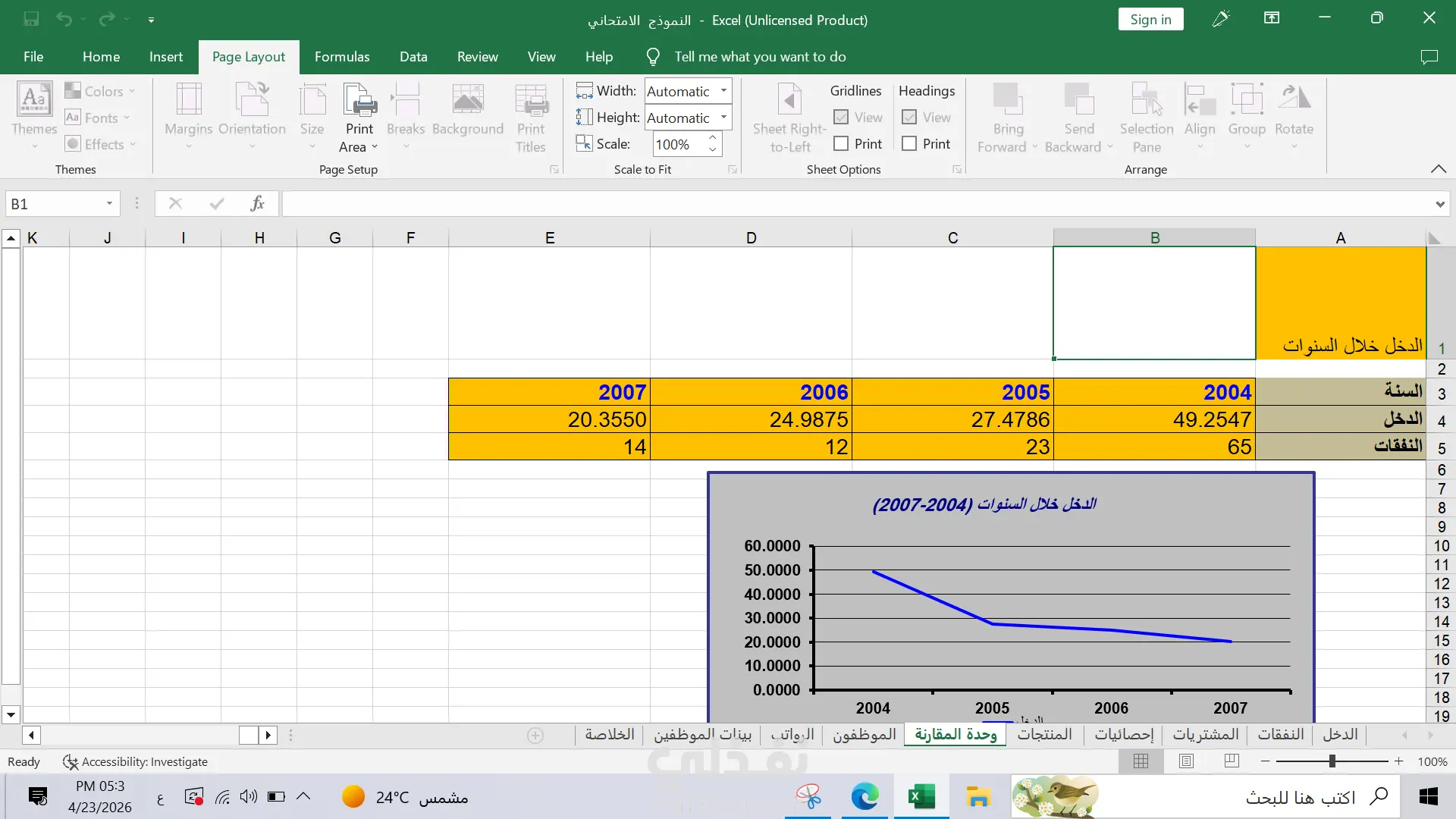Viewport: 1456px width, 819px height.
Task: Open Print Titles settings
Action: coord(531,117)
